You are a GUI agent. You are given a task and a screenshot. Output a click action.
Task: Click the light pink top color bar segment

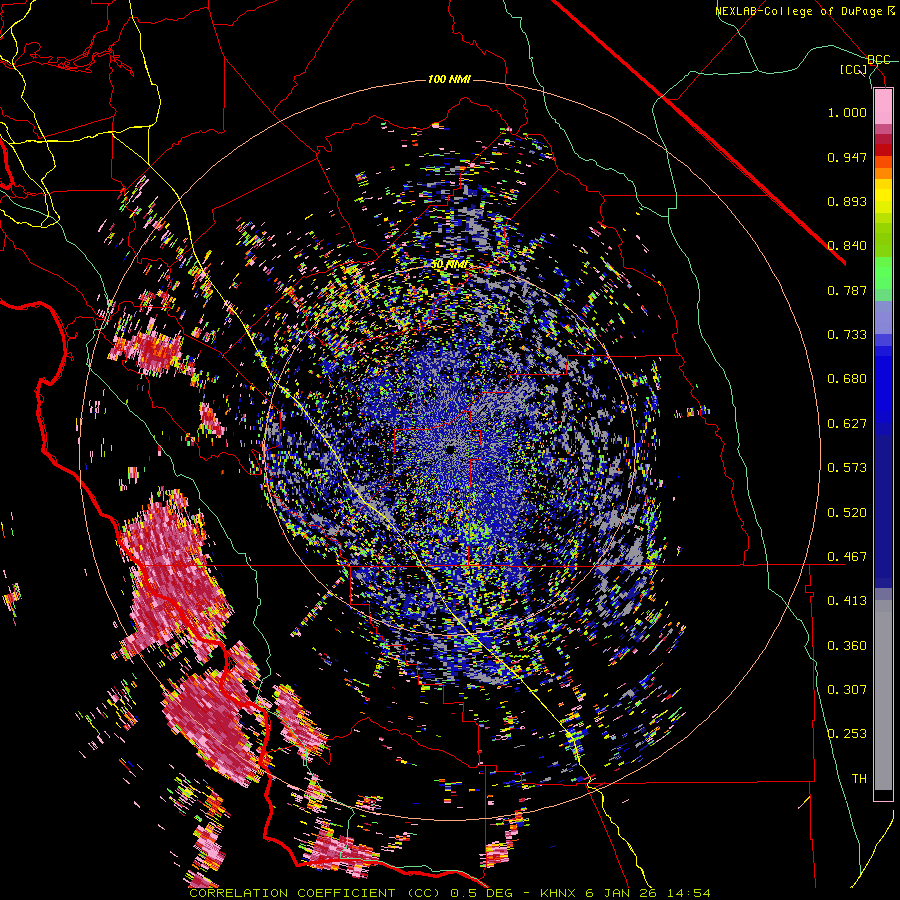(883, 107)
